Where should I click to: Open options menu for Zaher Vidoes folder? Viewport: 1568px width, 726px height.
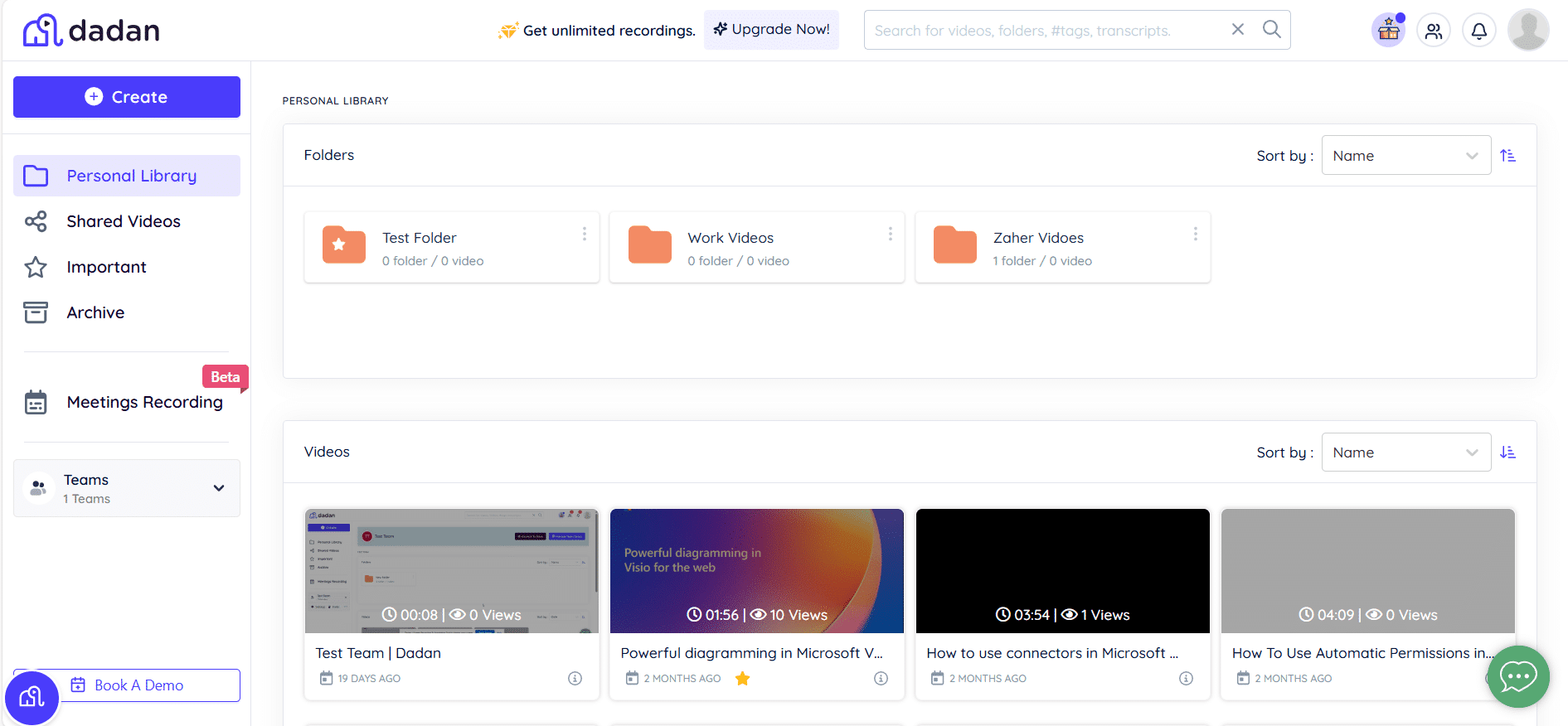point(1195,235)
